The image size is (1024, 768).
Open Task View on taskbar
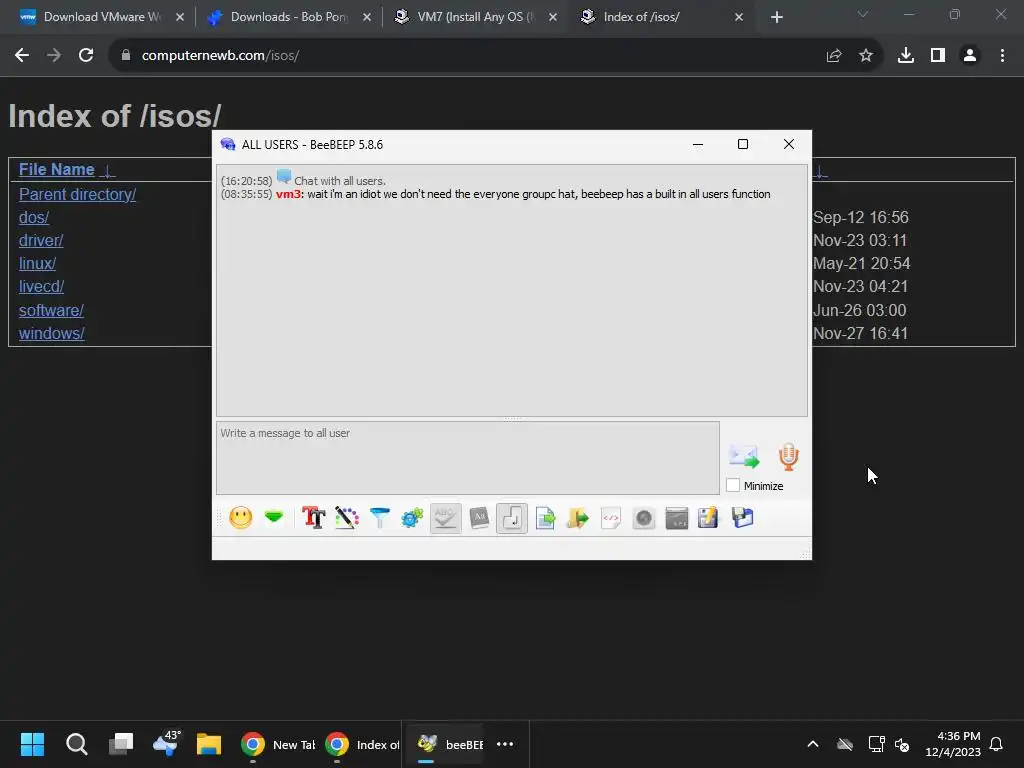click(121, 744)
